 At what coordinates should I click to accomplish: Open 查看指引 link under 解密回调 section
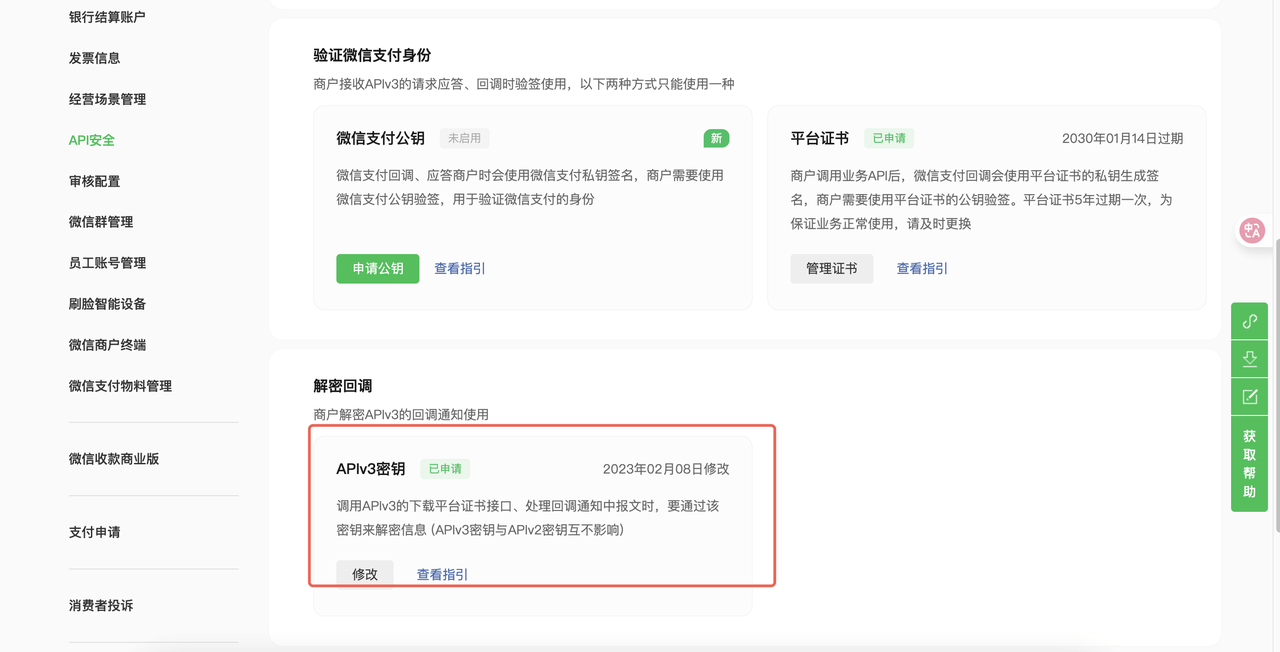[441, 574]
